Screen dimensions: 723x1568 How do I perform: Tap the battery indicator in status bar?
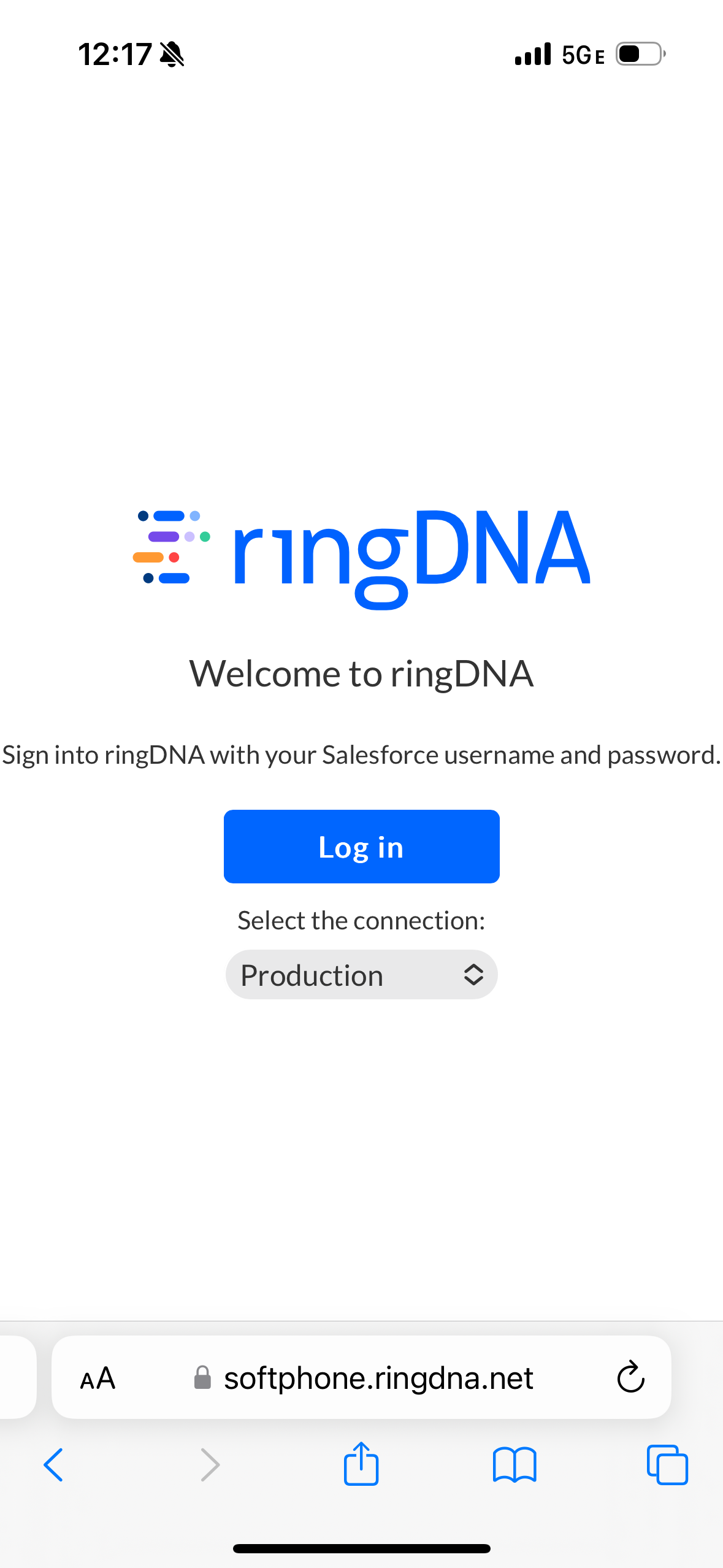coord(640,54)
